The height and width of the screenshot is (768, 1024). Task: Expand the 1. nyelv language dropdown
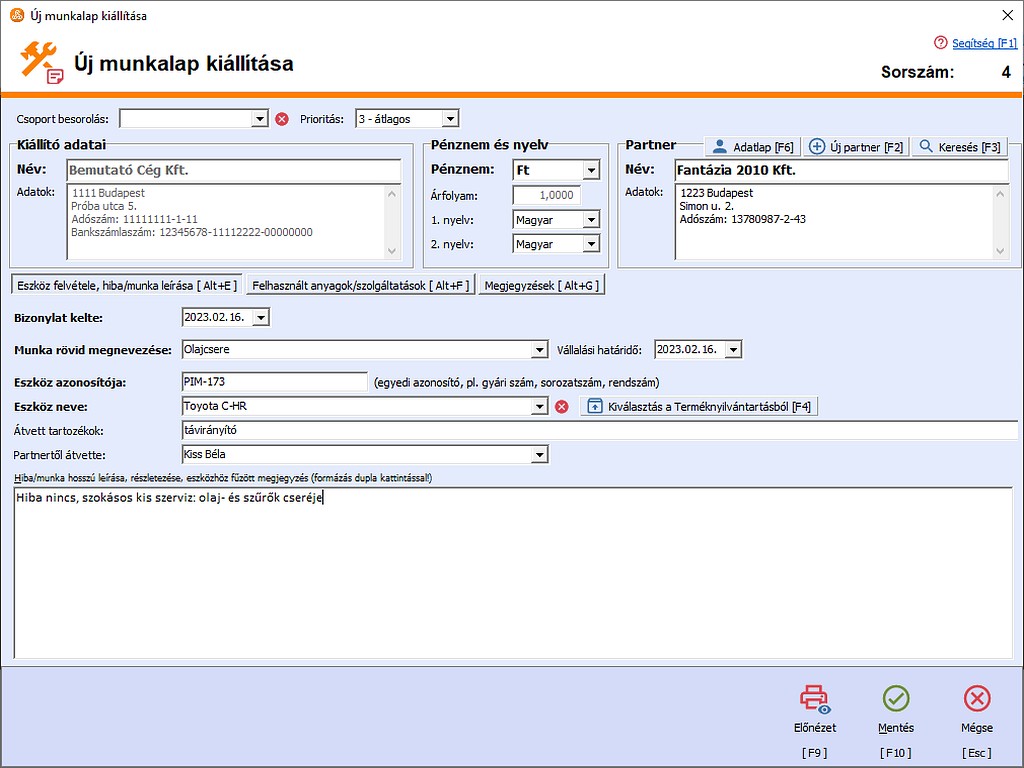[590, 220]
